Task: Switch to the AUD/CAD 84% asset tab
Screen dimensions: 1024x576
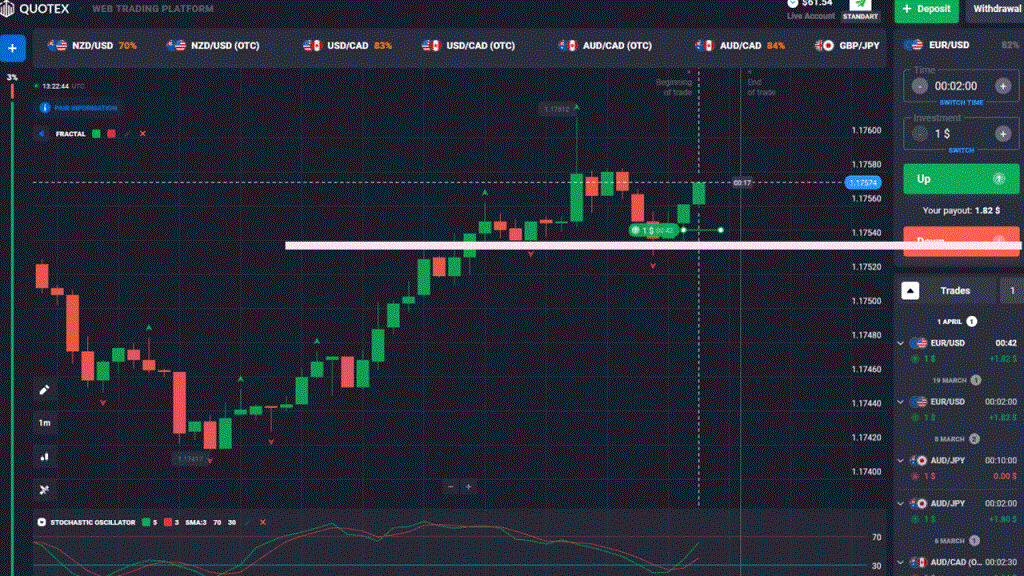Action: 741,46
